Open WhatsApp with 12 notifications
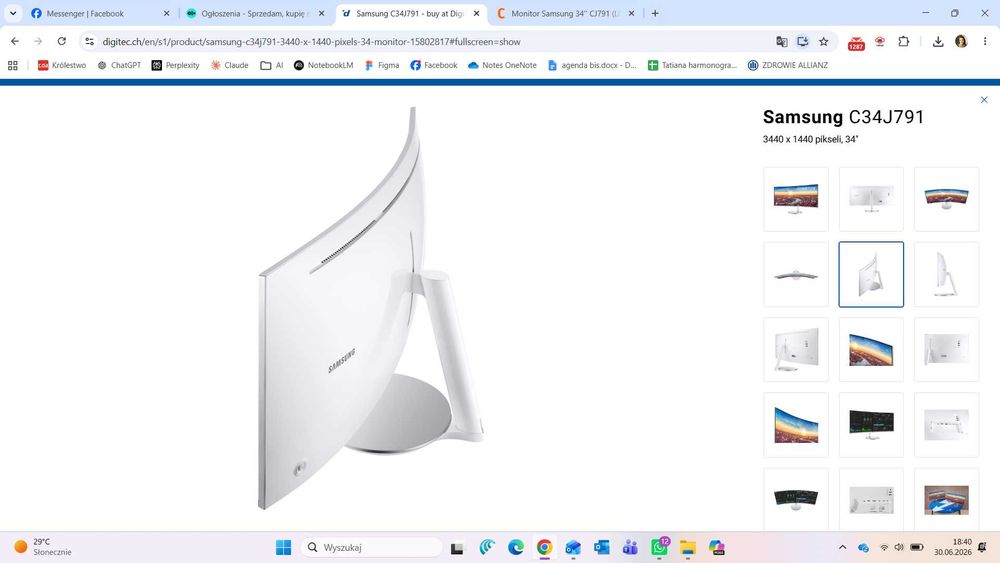The width and height of the screenshot is (1000, 563). coord(659,546)
